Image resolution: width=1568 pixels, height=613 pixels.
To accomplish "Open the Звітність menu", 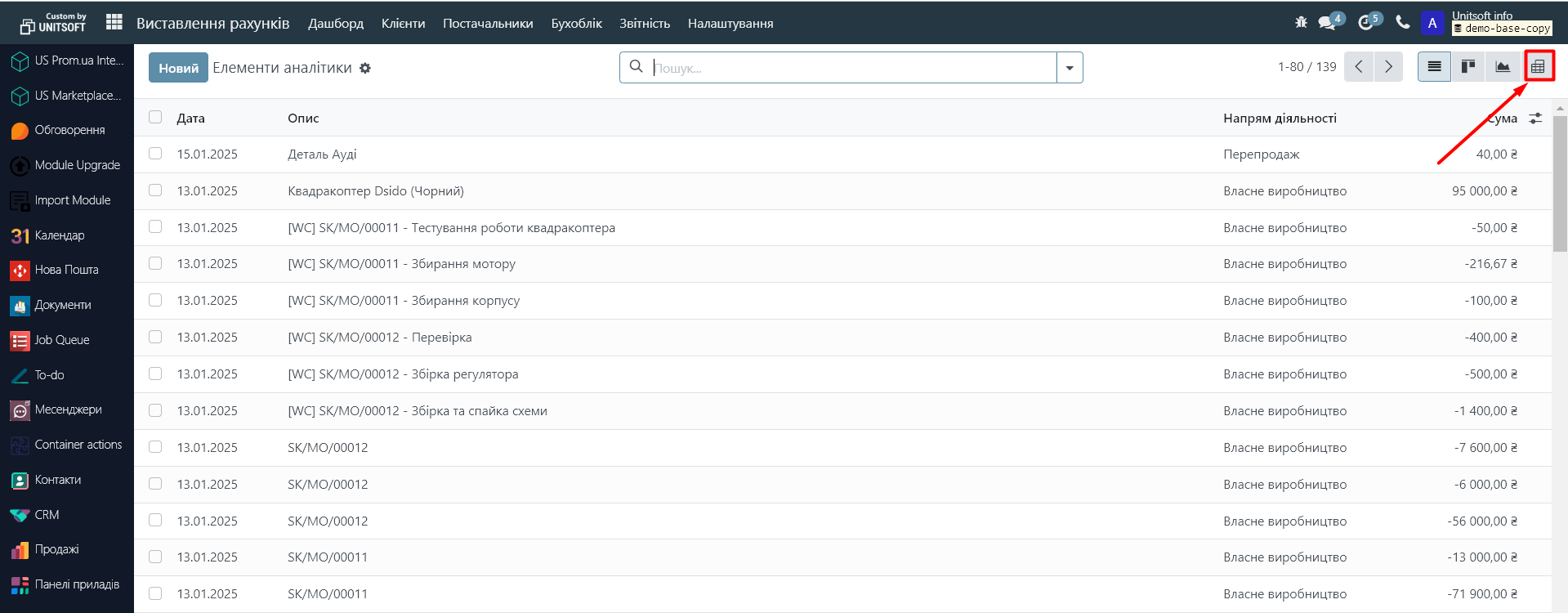I will pos(644,24).
